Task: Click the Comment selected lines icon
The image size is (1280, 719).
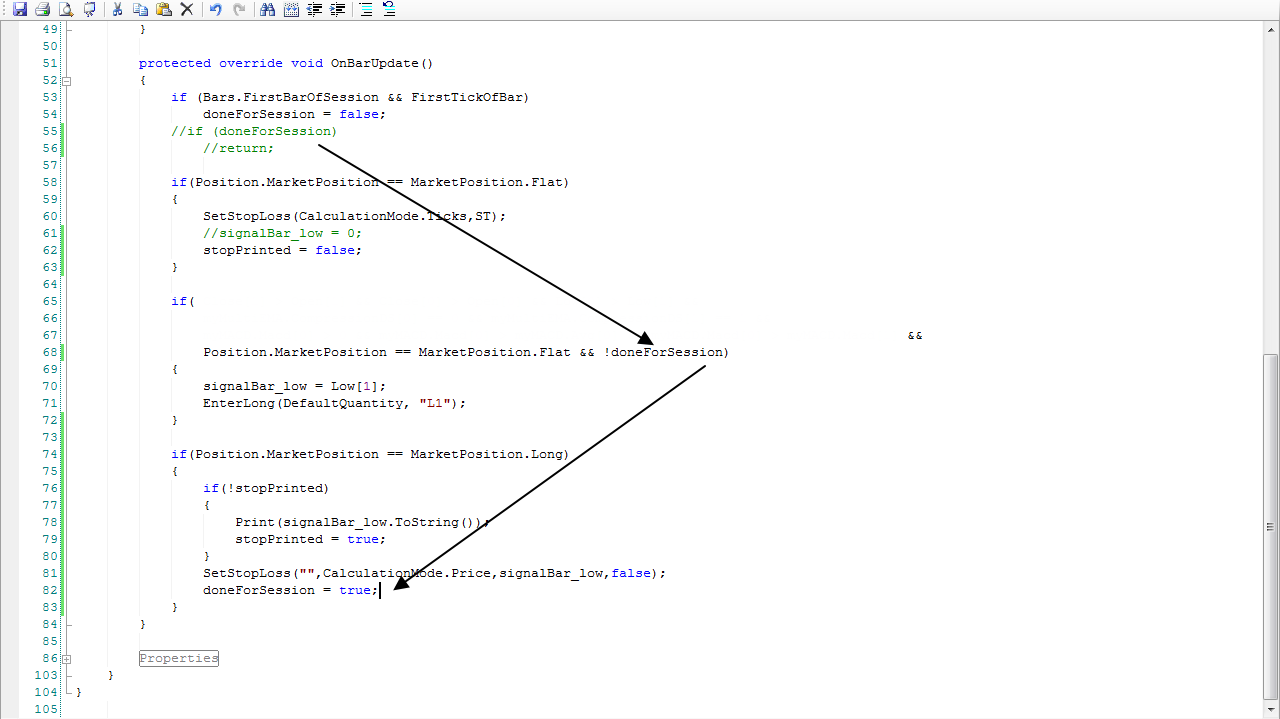Action: 366,10
